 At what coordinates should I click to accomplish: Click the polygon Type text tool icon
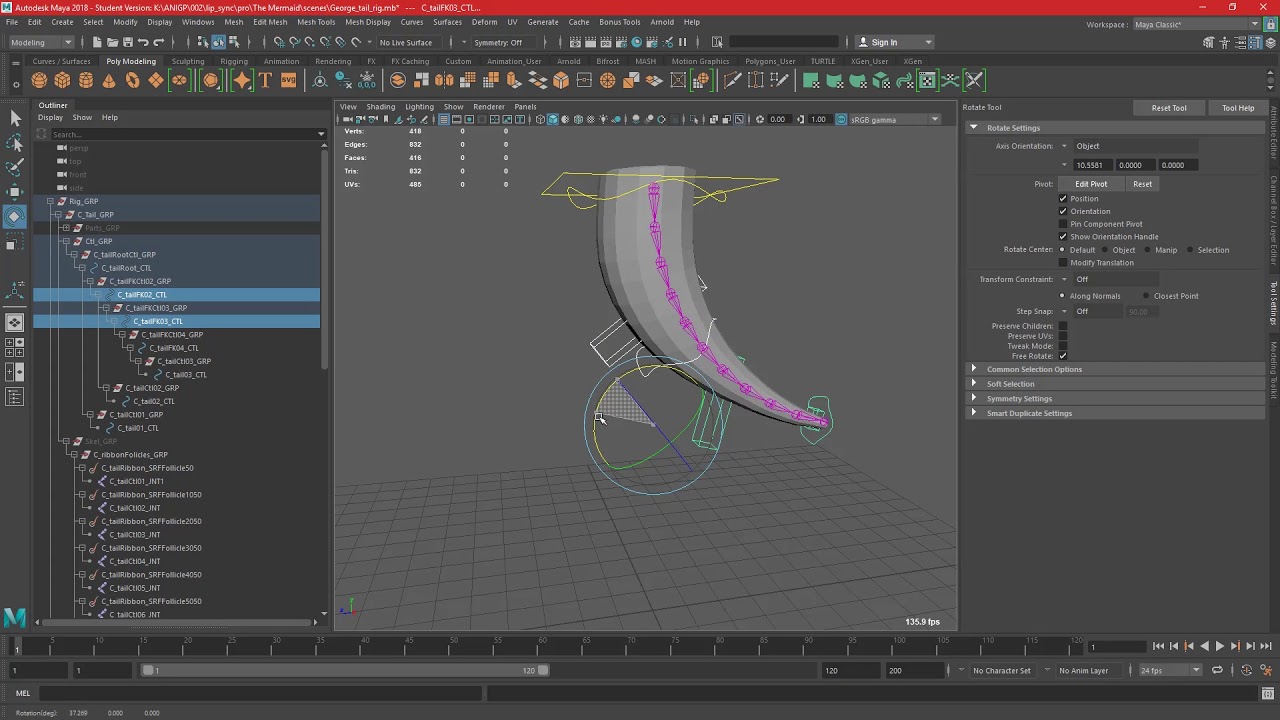(x=265, y=81)
